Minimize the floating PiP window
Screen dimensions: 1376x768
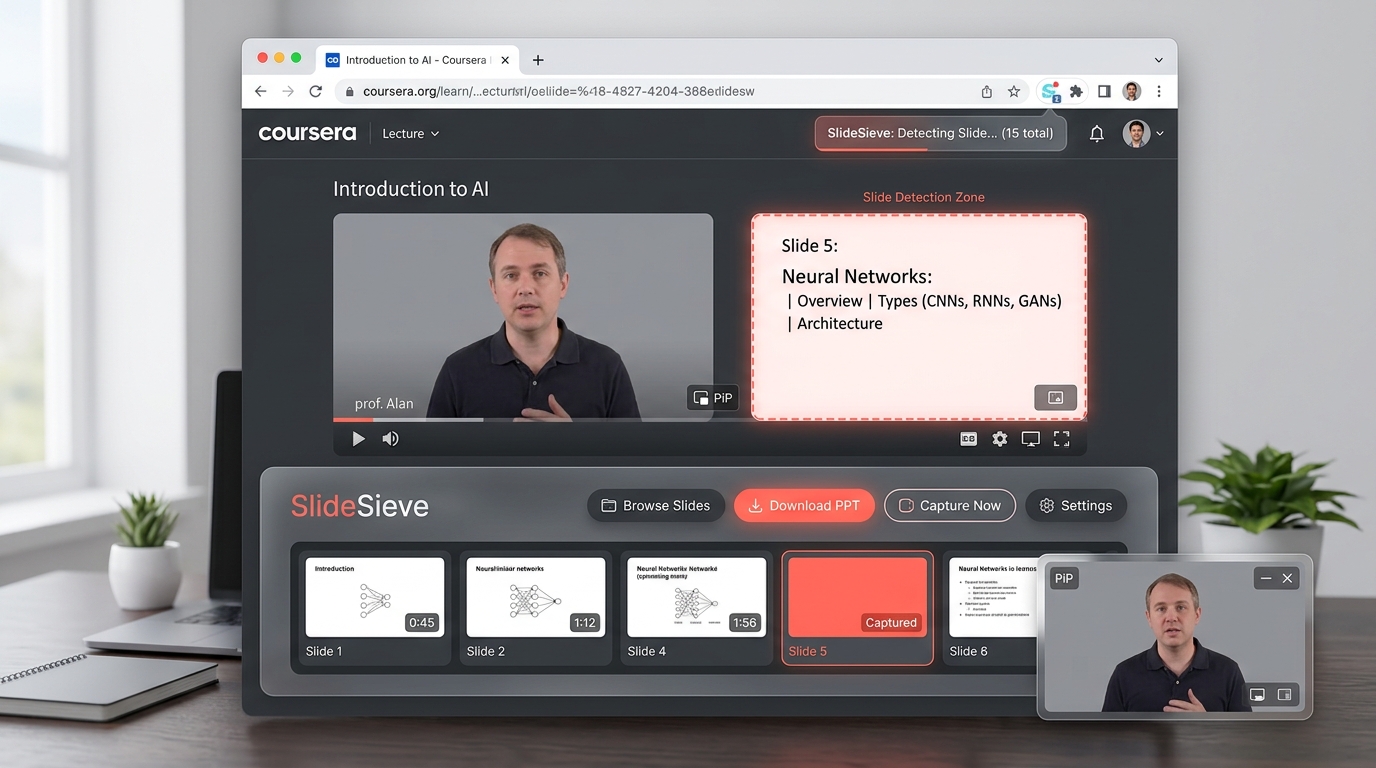(x=1266, y=578)
